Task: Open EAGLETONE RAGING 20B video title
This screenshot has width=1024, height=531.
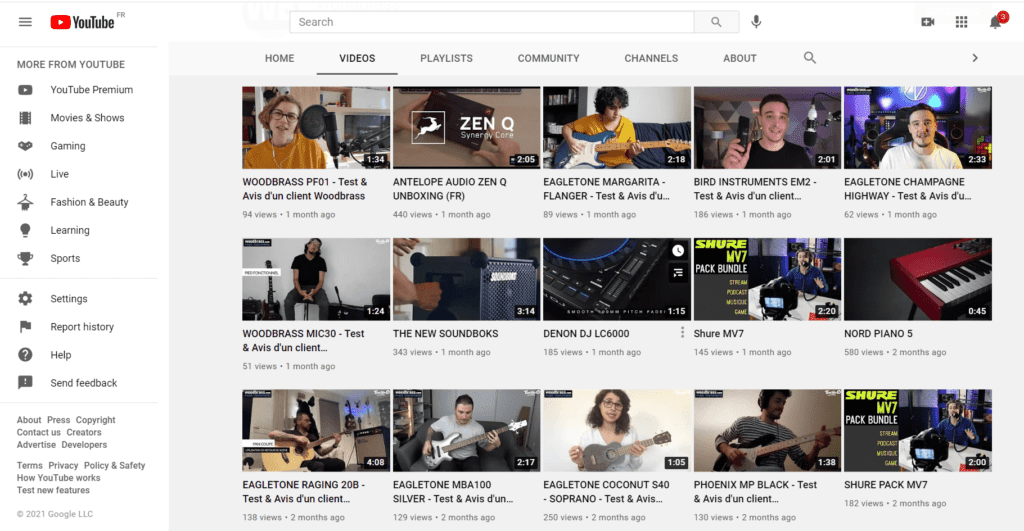Action: [304, 492]
